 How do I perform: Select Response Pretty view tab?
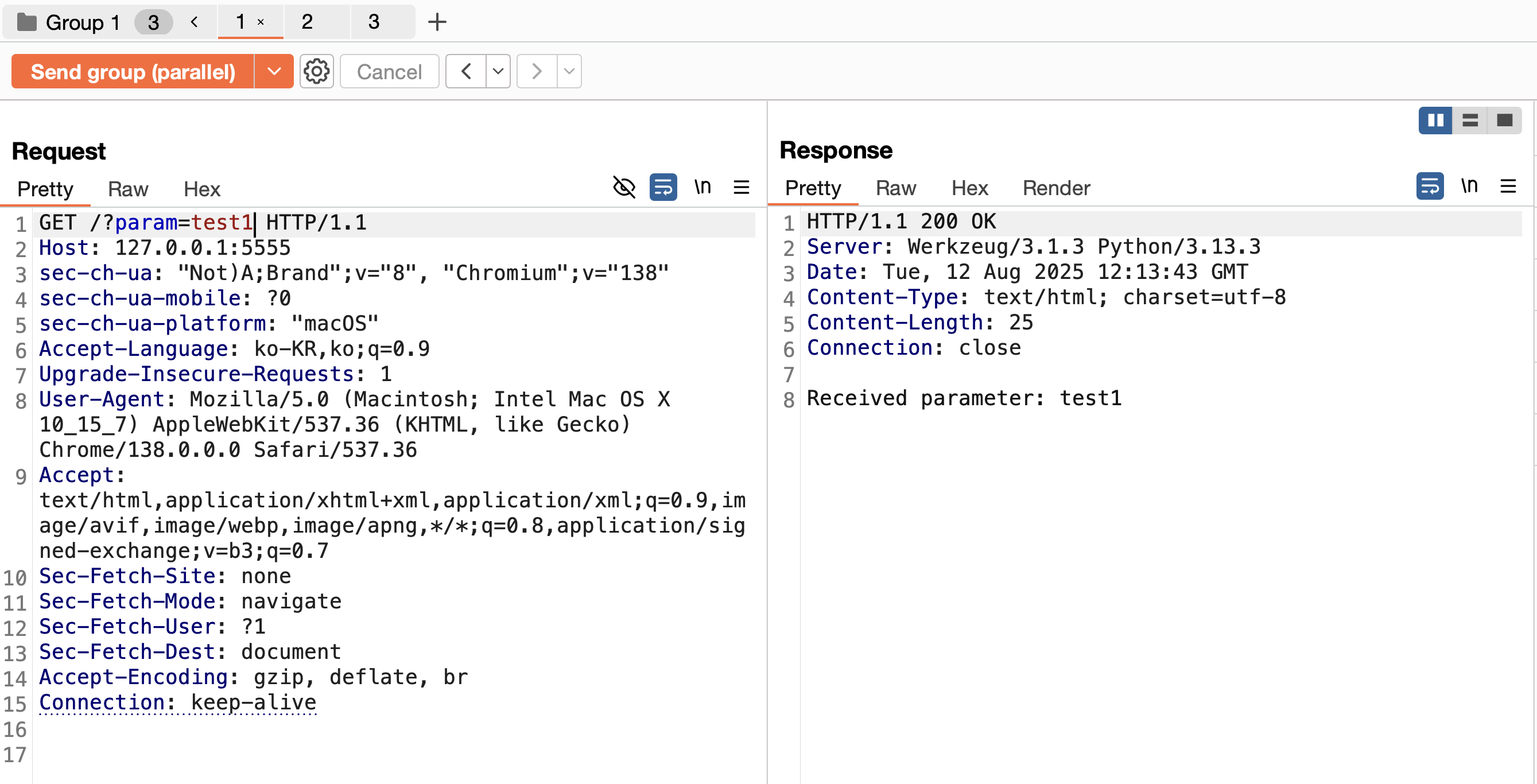(813, 188)
